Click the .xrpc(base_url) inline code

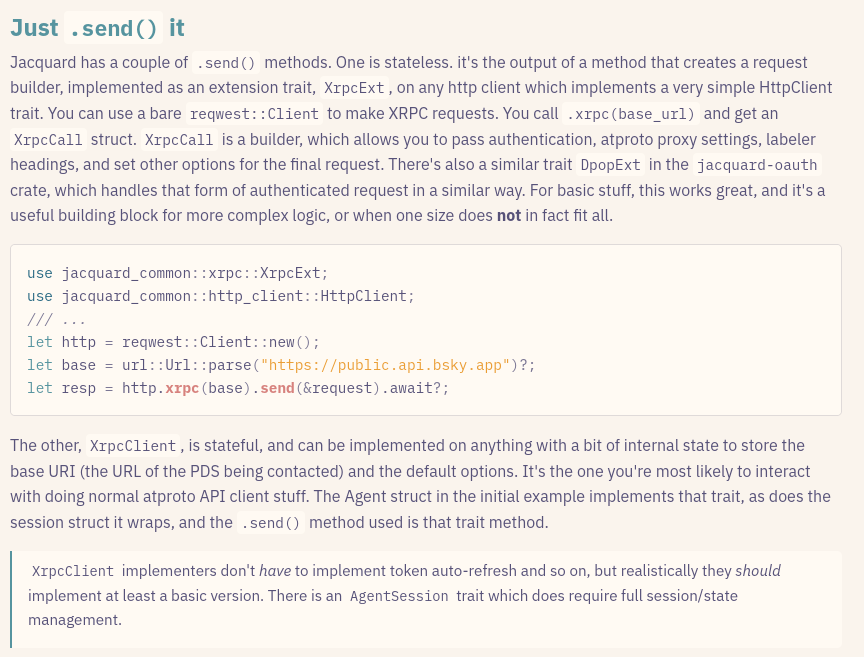click(x=630, y=114)
